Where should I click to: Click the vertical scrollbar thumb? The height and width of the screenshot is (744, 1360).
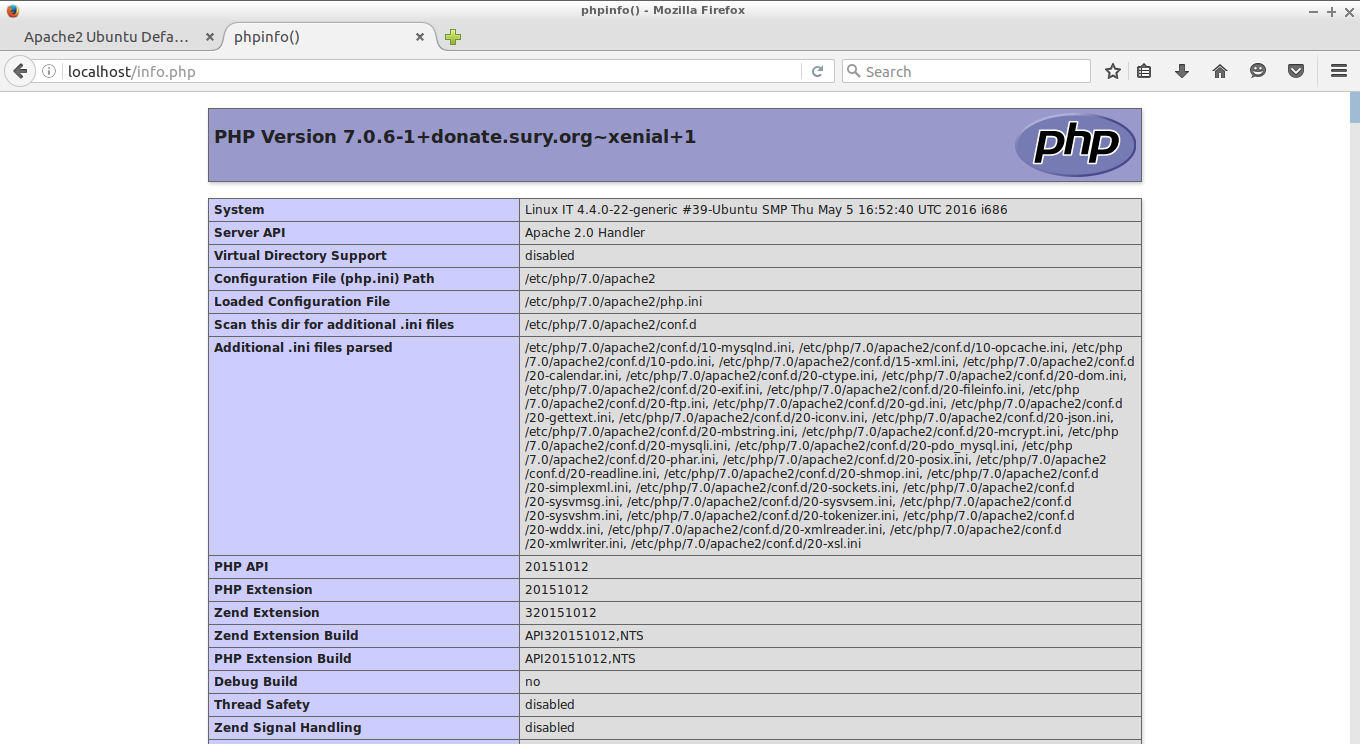click(x=1354, y=107)
